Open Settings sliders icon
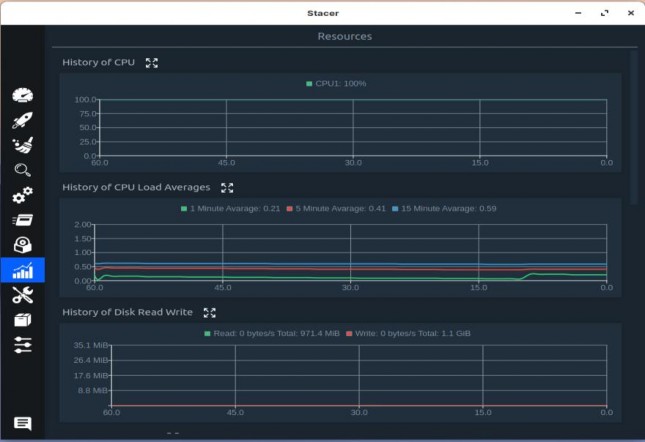The image size is (645, 442). (x=23, y=345)
